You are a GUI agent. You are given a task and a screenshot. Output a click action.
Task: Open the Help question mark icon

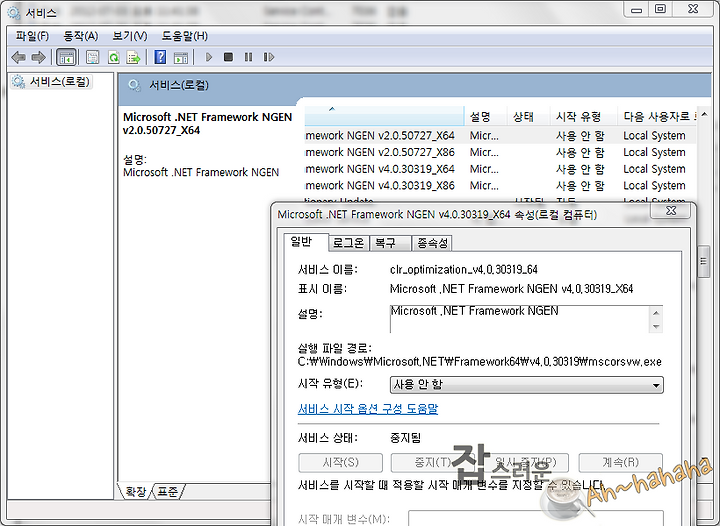click(160, 57)
